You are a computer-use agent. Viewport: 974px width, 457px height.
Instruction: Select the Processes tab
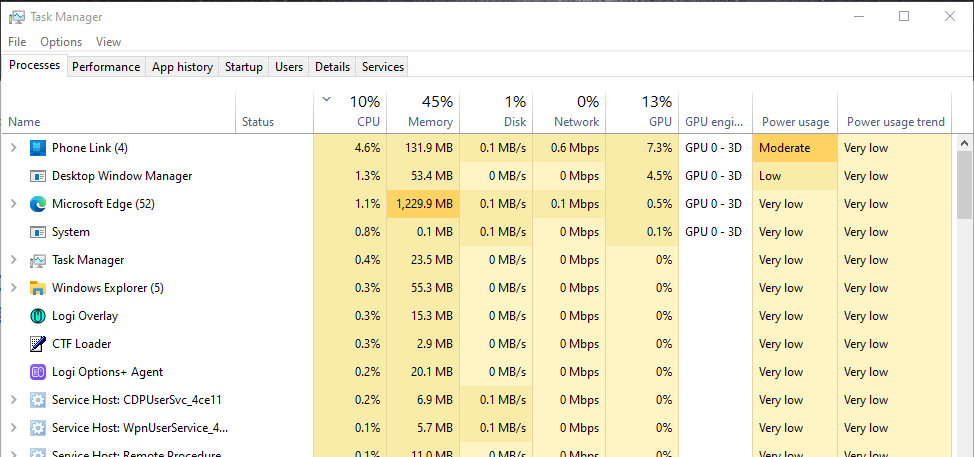pyautogui.click(x=35, y=66)
